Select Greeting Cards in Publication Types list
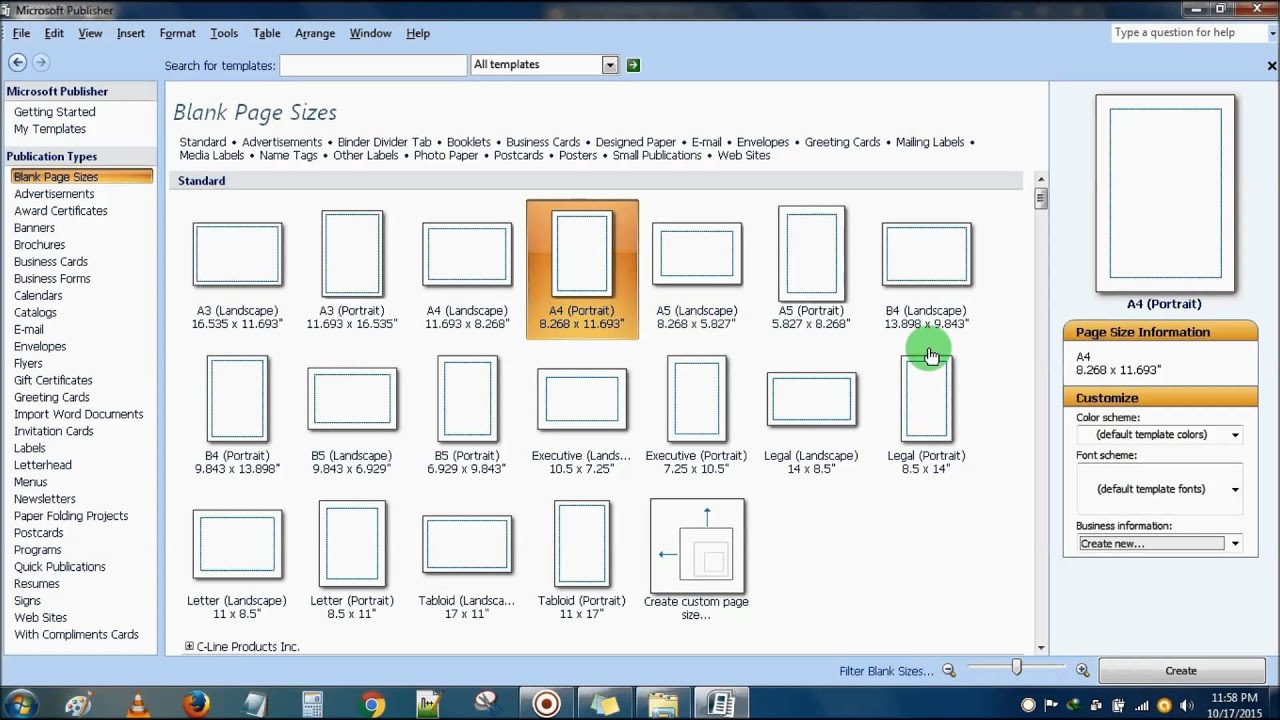The image size is (1280, 720). pyautogui.click(x=52, y=398)
